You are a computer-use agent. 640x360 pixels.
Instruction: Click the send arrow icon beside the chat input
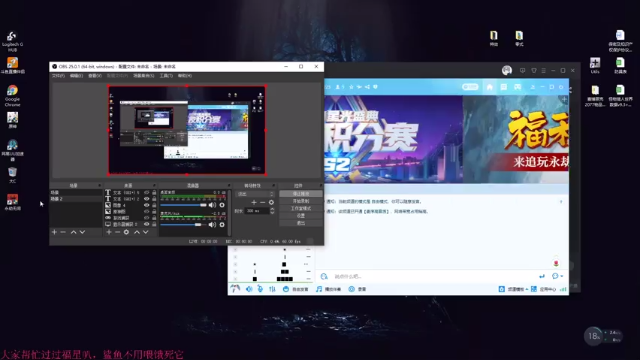pyautogui.click(x=542, y=276)
